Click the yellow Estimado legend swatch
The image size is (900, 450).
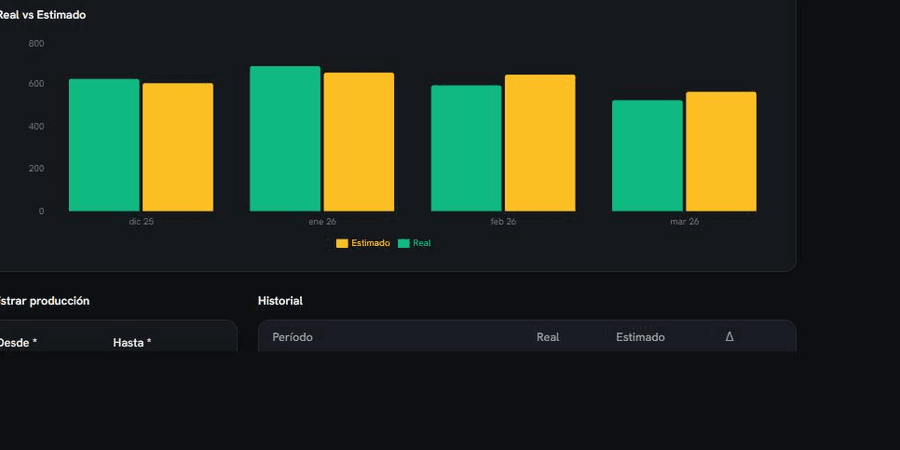click(342, 243)
